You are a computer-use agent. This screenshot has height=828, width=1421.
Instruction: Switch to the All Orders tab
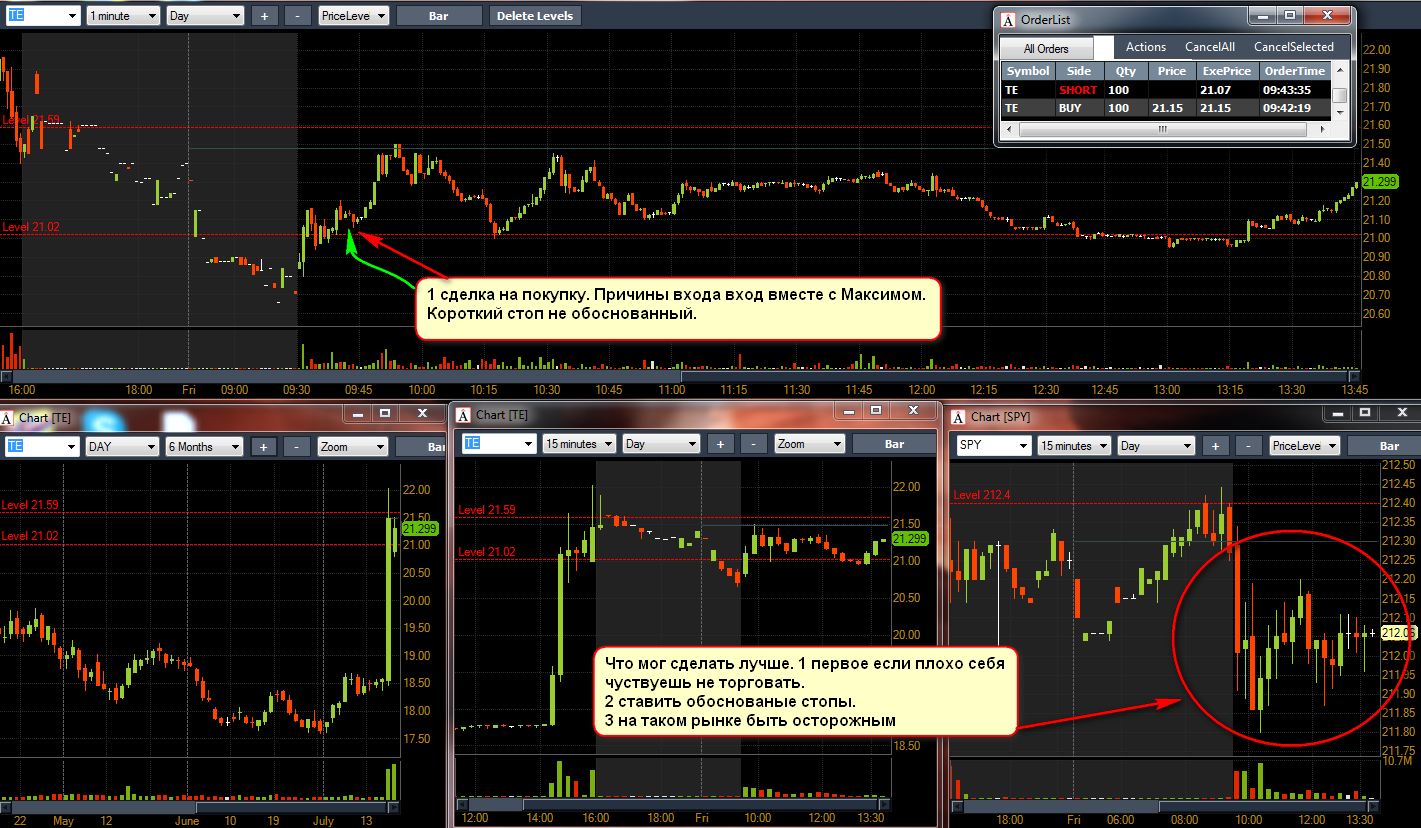point(1046,48)
